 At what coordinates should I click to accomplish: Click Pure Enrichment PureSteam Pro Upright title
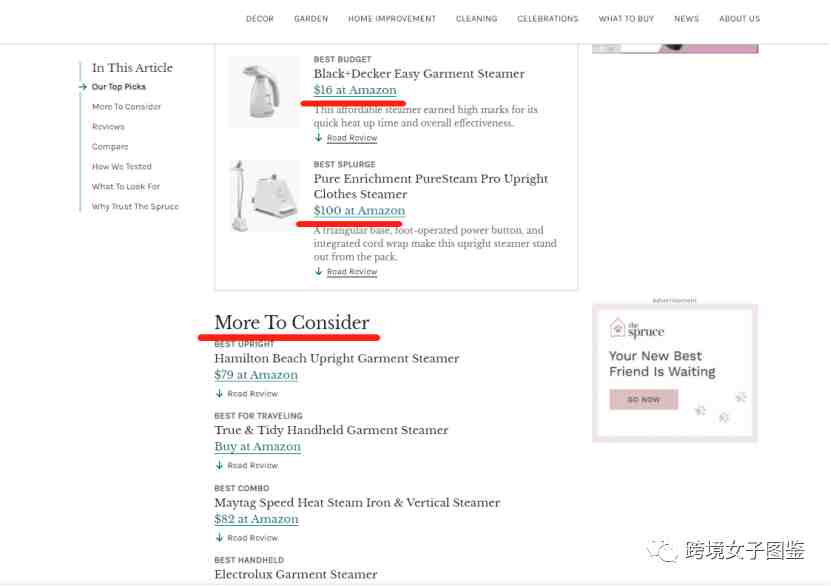point(431,186)
